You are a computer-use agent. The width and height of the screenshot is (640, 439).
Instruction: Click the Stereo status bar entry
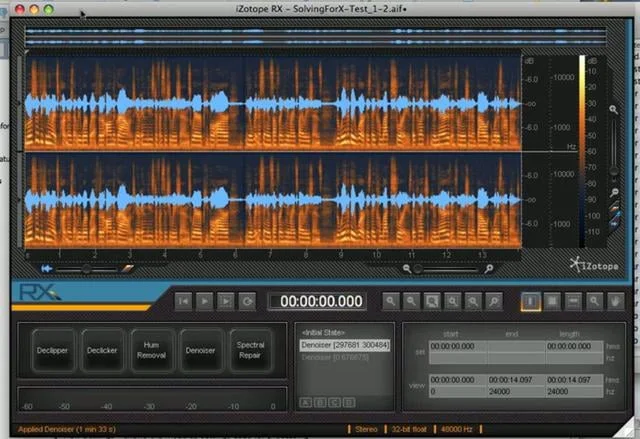tap(366, 429)
